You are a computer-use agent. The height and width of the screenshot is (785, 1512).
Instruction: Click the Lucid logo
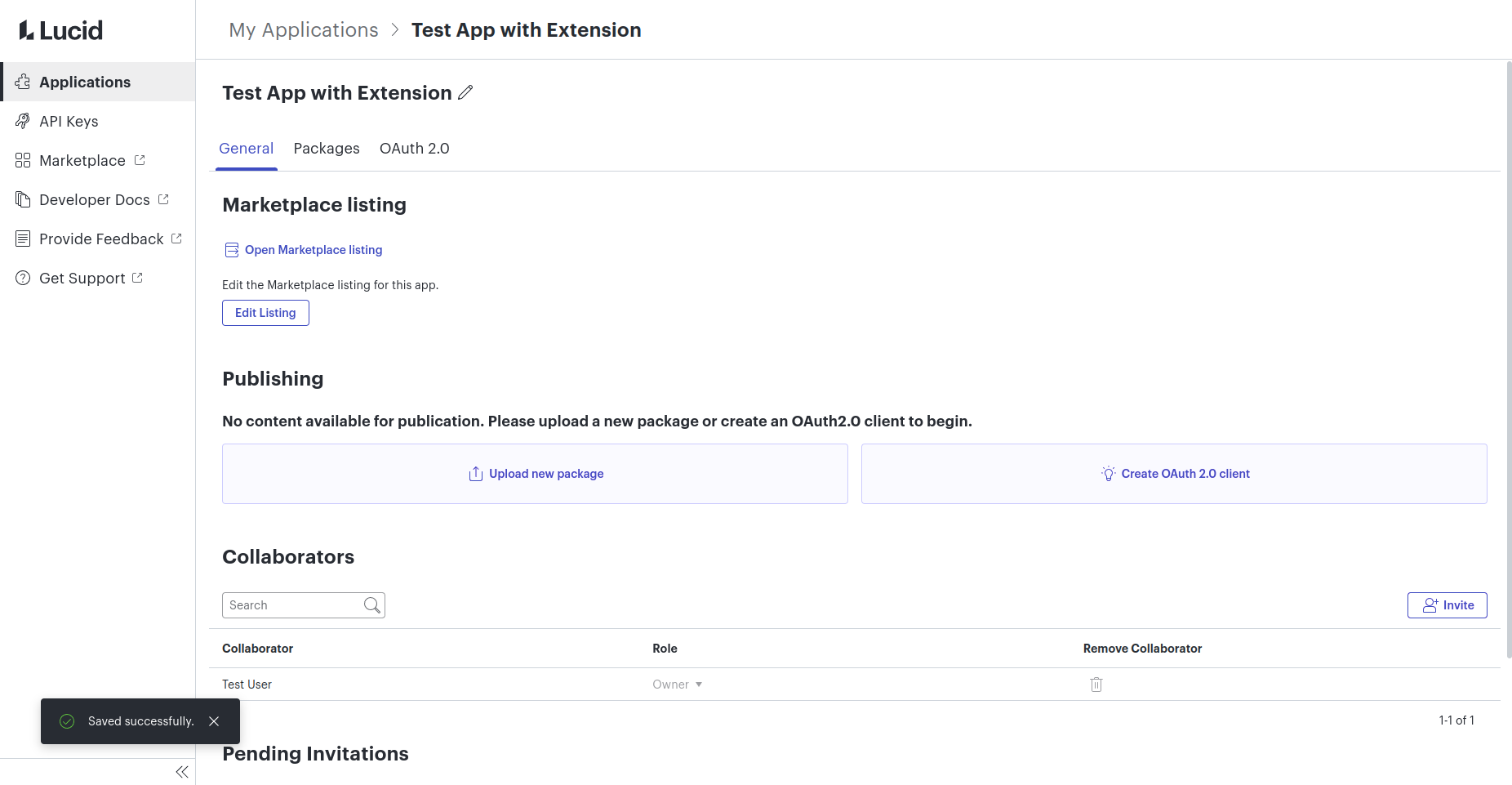(x=61, y=30)
